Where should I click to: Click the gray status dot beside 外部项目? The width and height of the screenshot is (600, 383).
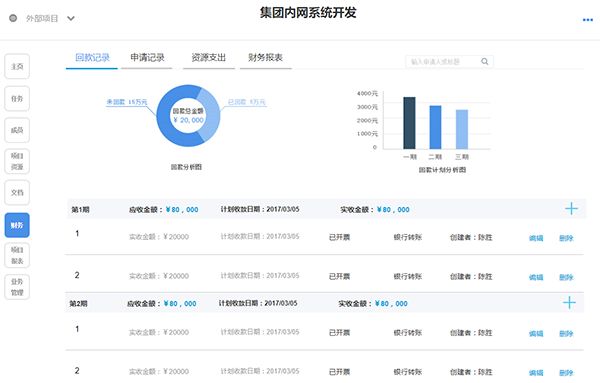[x=13, y=18]
